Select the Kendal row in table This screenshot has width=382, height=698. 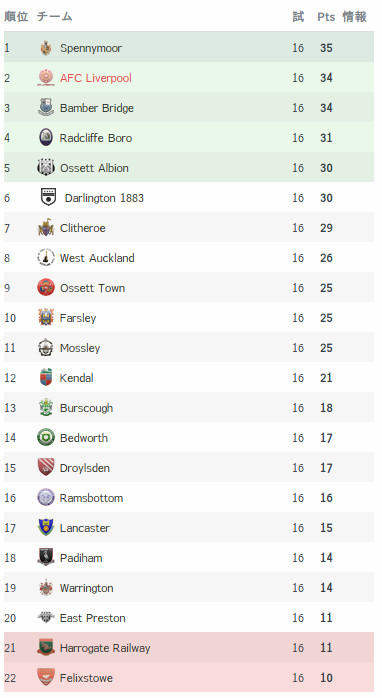[x=189, y=377]
